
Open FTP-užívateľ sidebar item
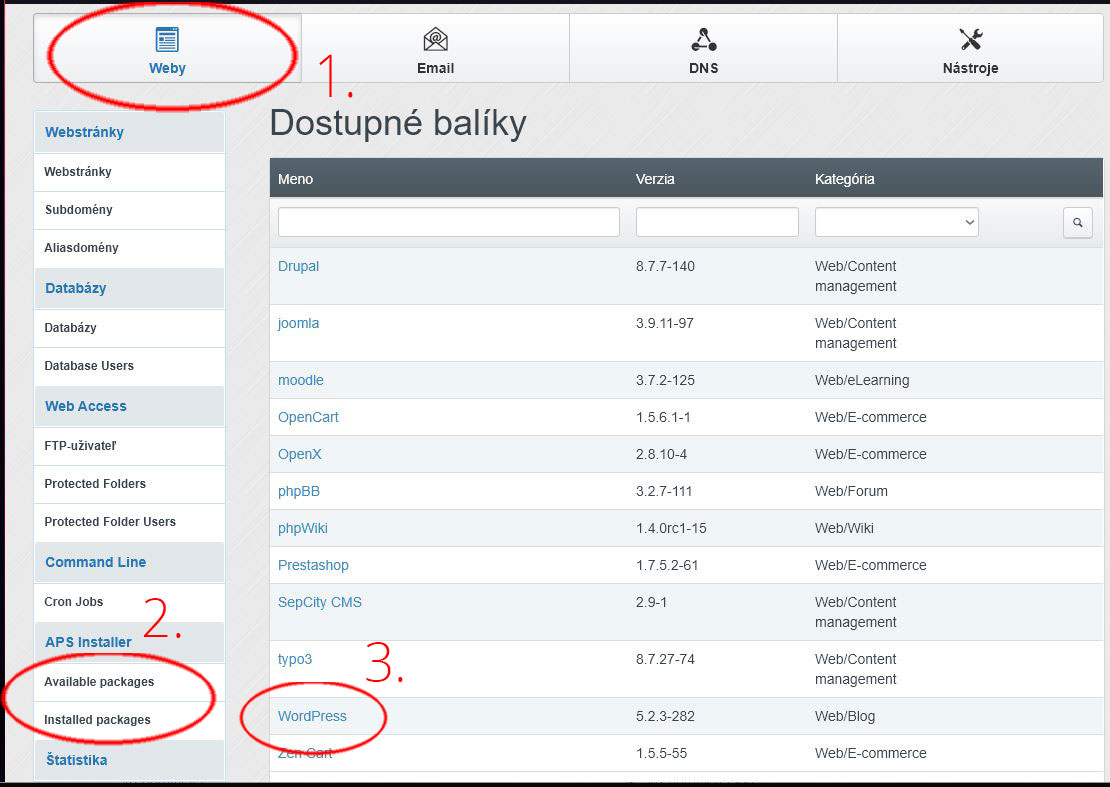coord(87,446)
